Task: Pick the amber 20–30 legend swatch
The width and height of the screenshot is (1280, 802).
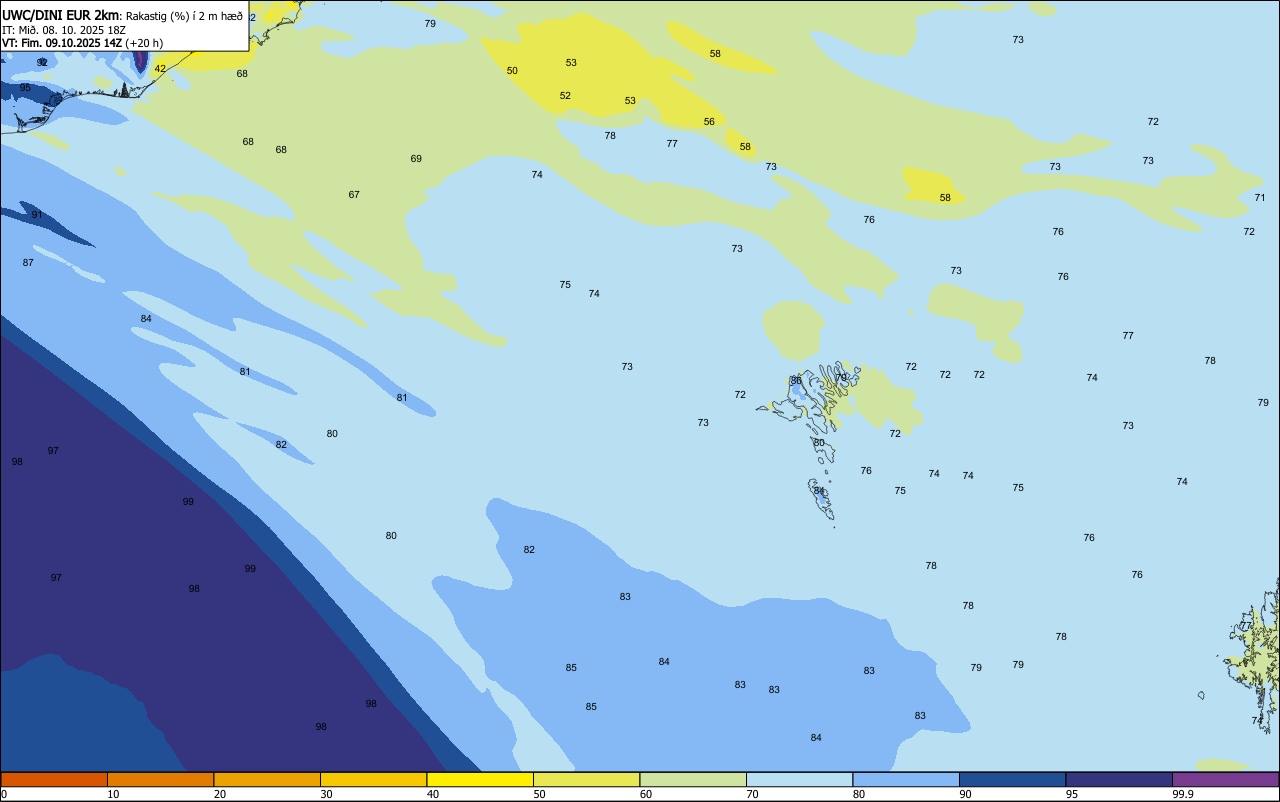Action: [267, 779]
